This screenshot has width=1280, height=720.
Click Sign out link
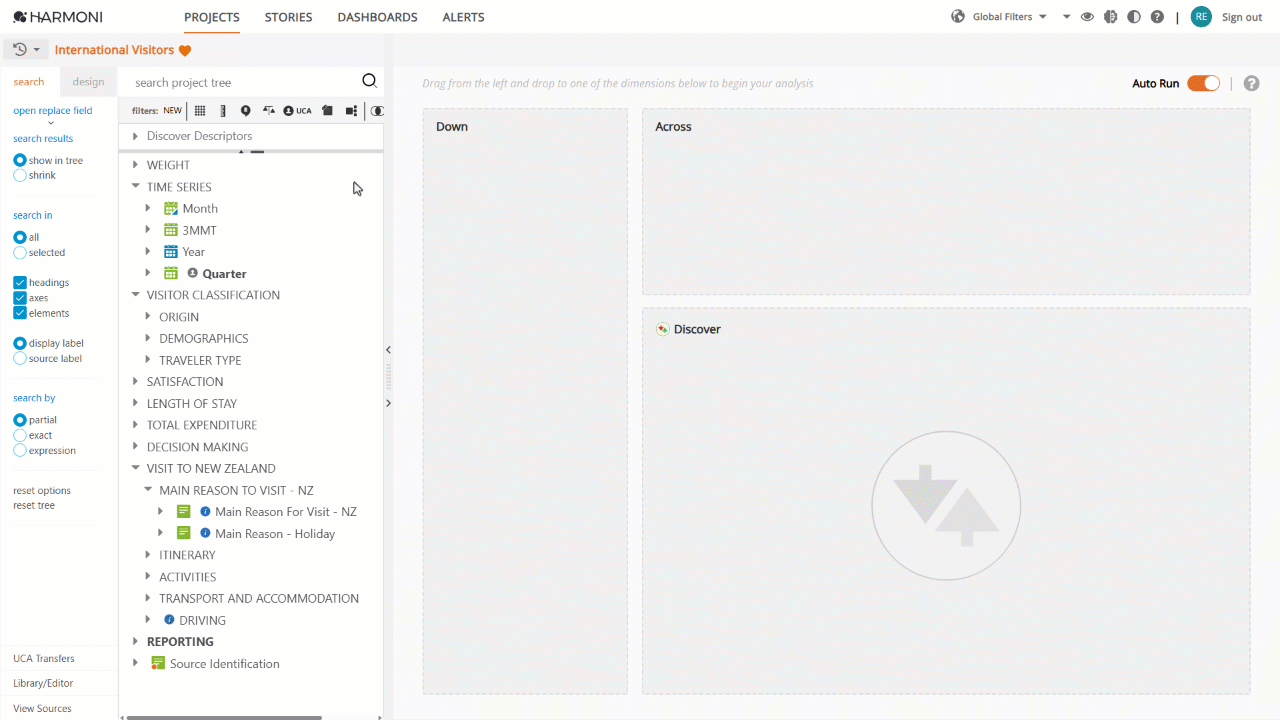click(x=1242, y=17)
